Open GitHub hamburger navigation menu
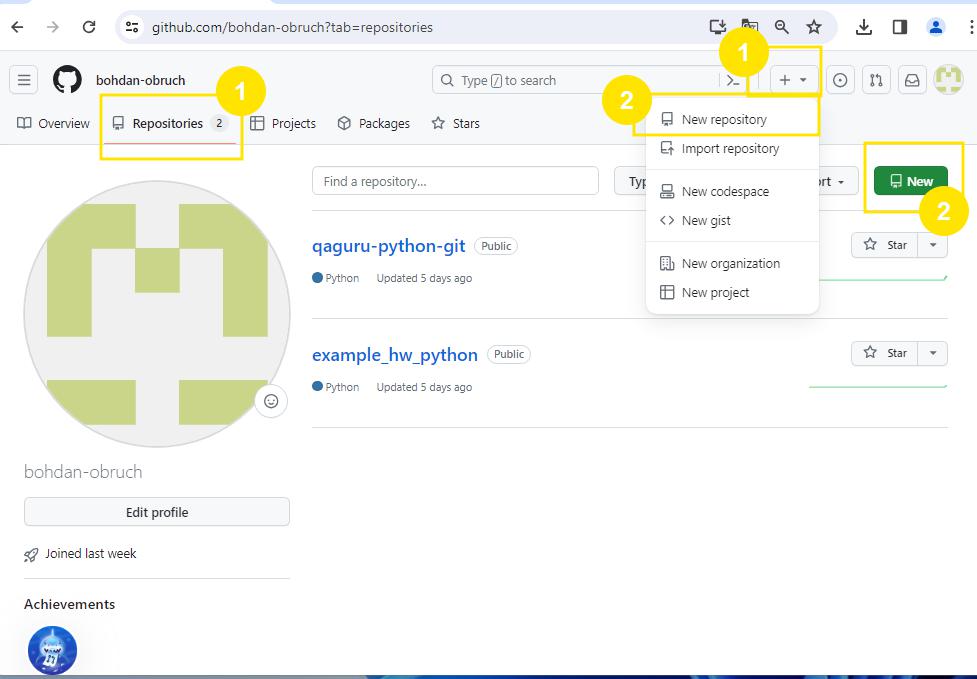 24,80
